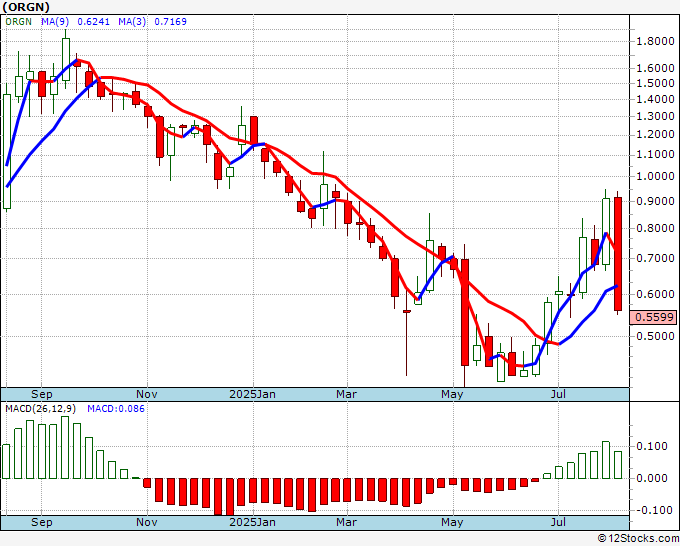Click Nov on the MACD time axis
680x546 pixels.
tap(147, 522)
